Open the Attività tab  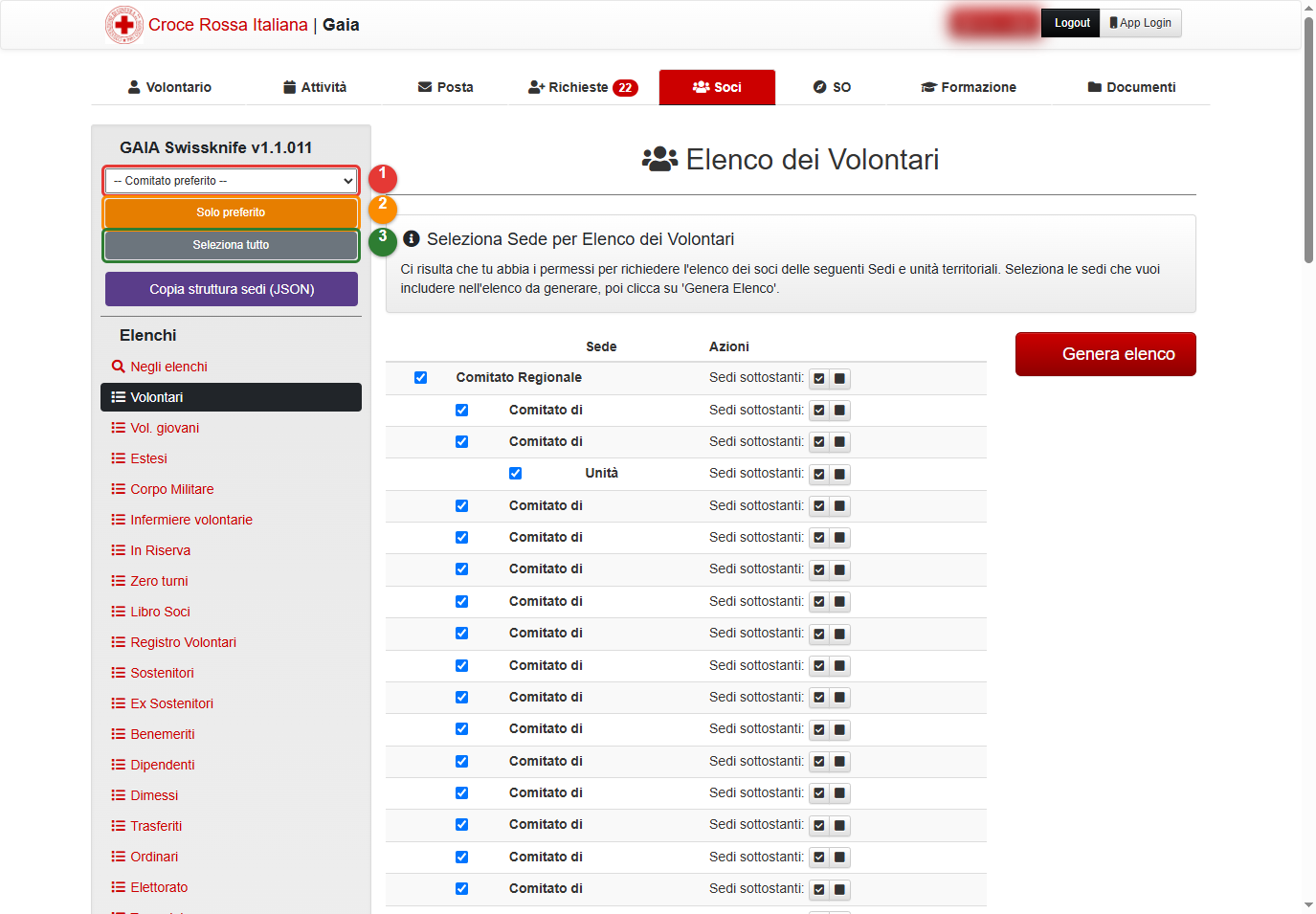[x=315, y=87]
